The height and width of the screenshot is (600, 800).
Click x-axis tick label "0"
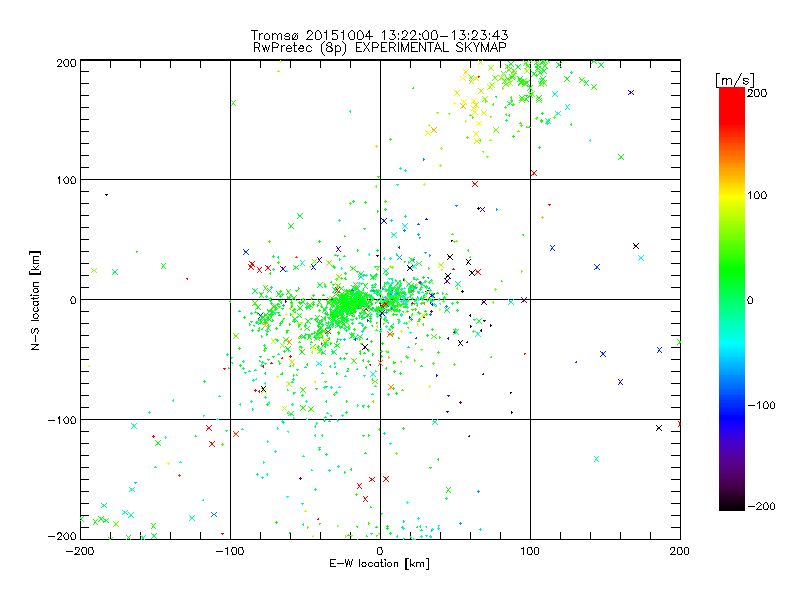pos(380,551)
